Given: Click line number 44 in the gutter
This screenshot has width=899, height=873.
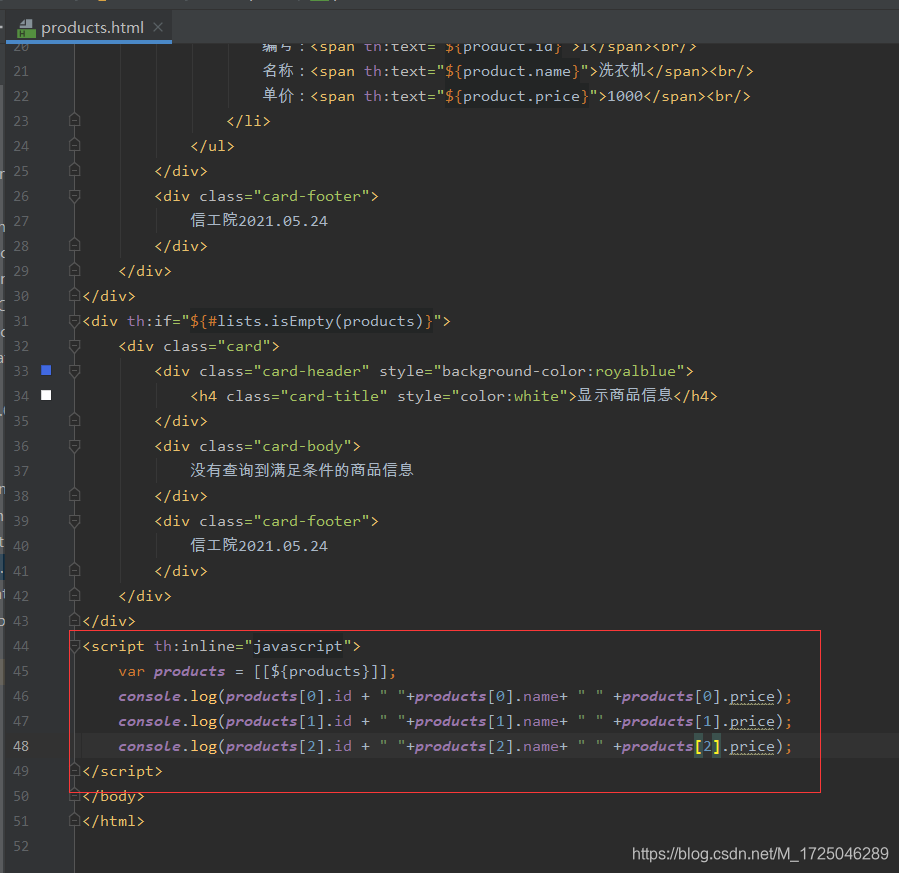Looking at the screenshot, I should pyautogui.click(x=21, y=646).
